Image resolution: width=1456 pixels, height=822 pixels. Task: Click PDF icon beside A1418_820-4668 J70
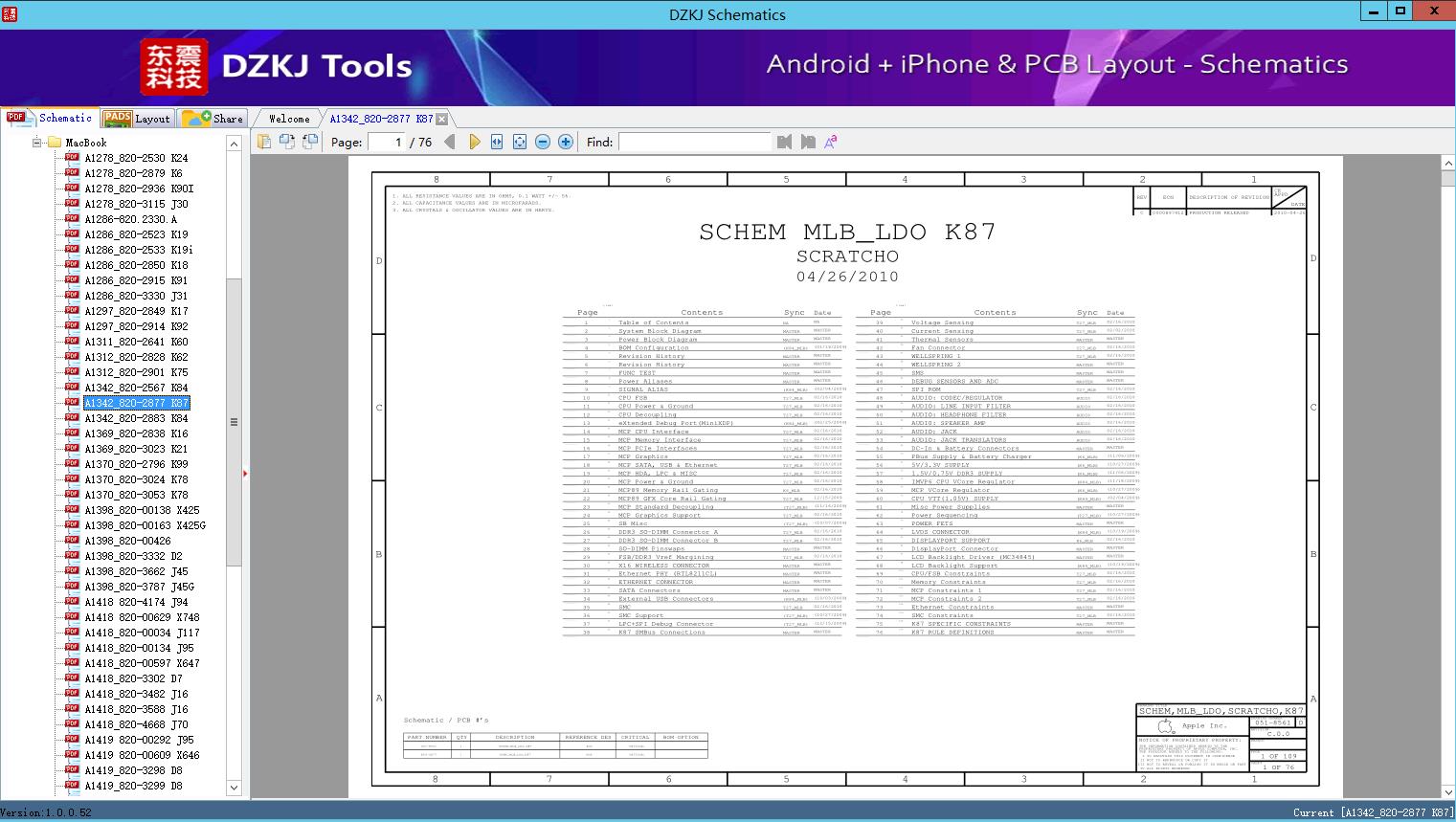(x=72, y=723)
